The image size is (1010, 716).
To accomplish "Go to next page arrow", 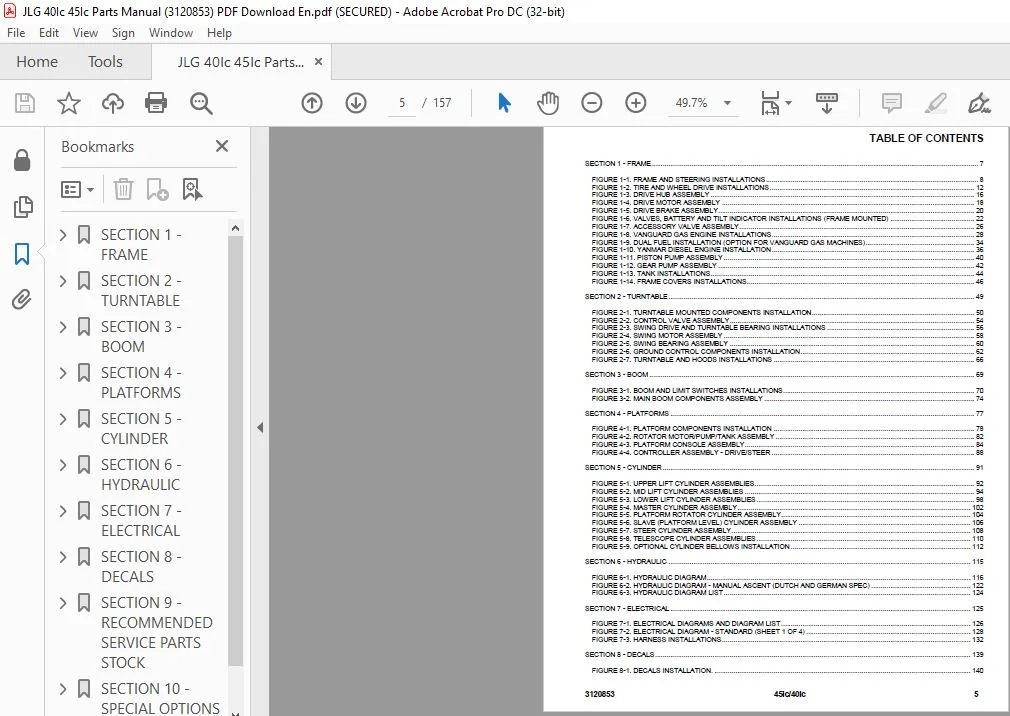I will click(x=356, y=103).
